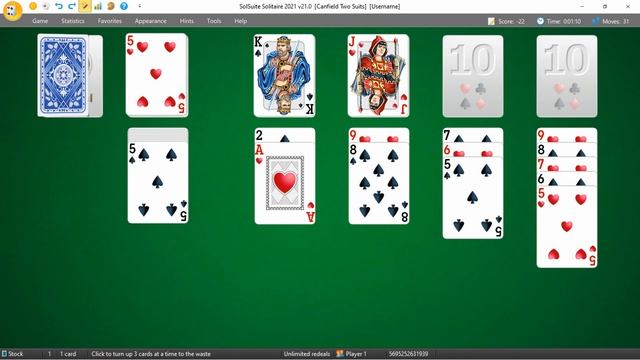Select the 5 of spades reserve card
This screenshot has width=640, height=360.
(158, 182)
